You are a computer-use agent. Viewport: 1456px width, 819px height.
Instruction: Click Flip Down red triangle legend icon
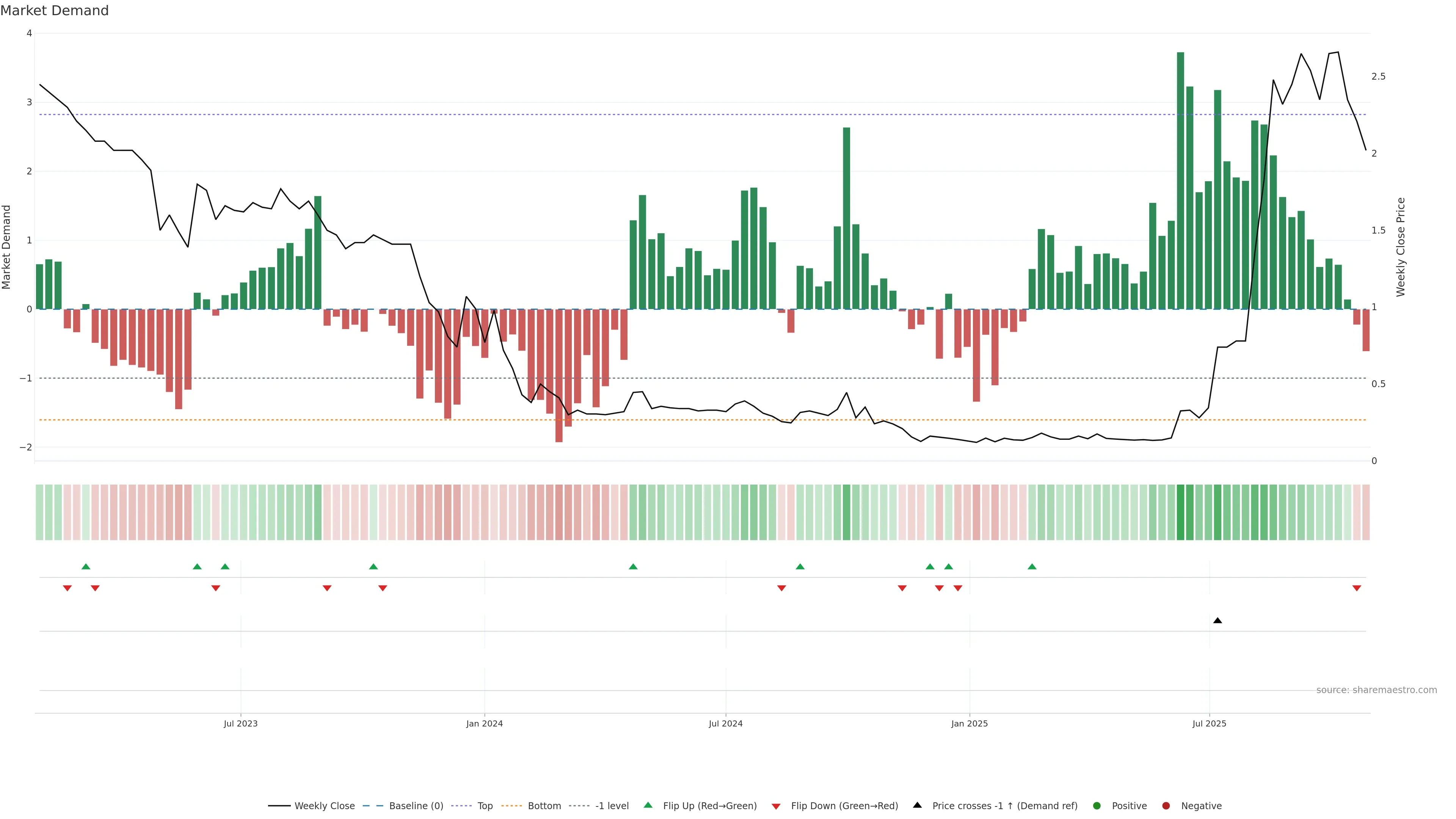[776, 806]
